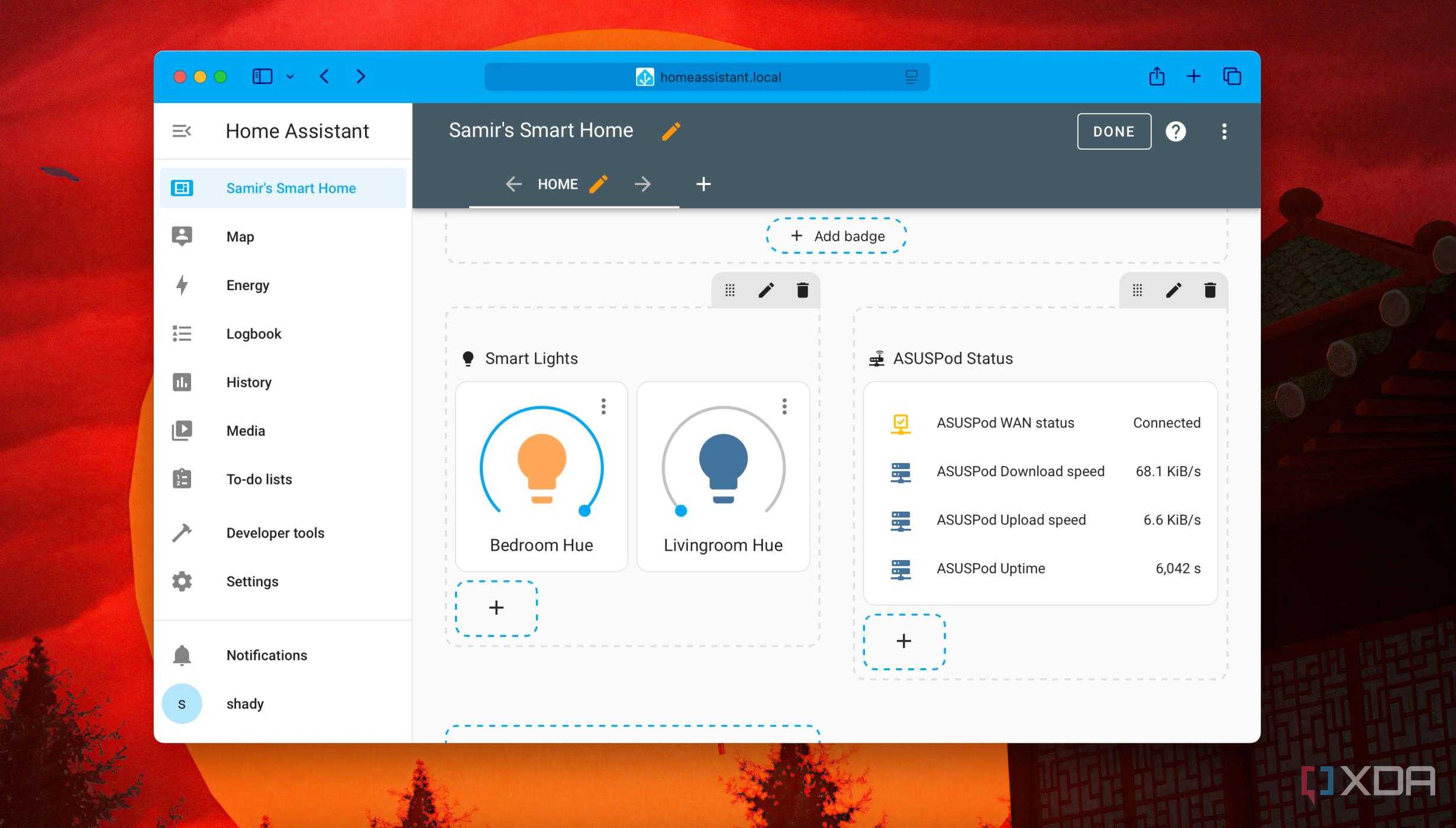Image resolution: width=1456 pixels, height=828 pixels.
Task: Open Home Assistant Settings
Action: [283, 581]
